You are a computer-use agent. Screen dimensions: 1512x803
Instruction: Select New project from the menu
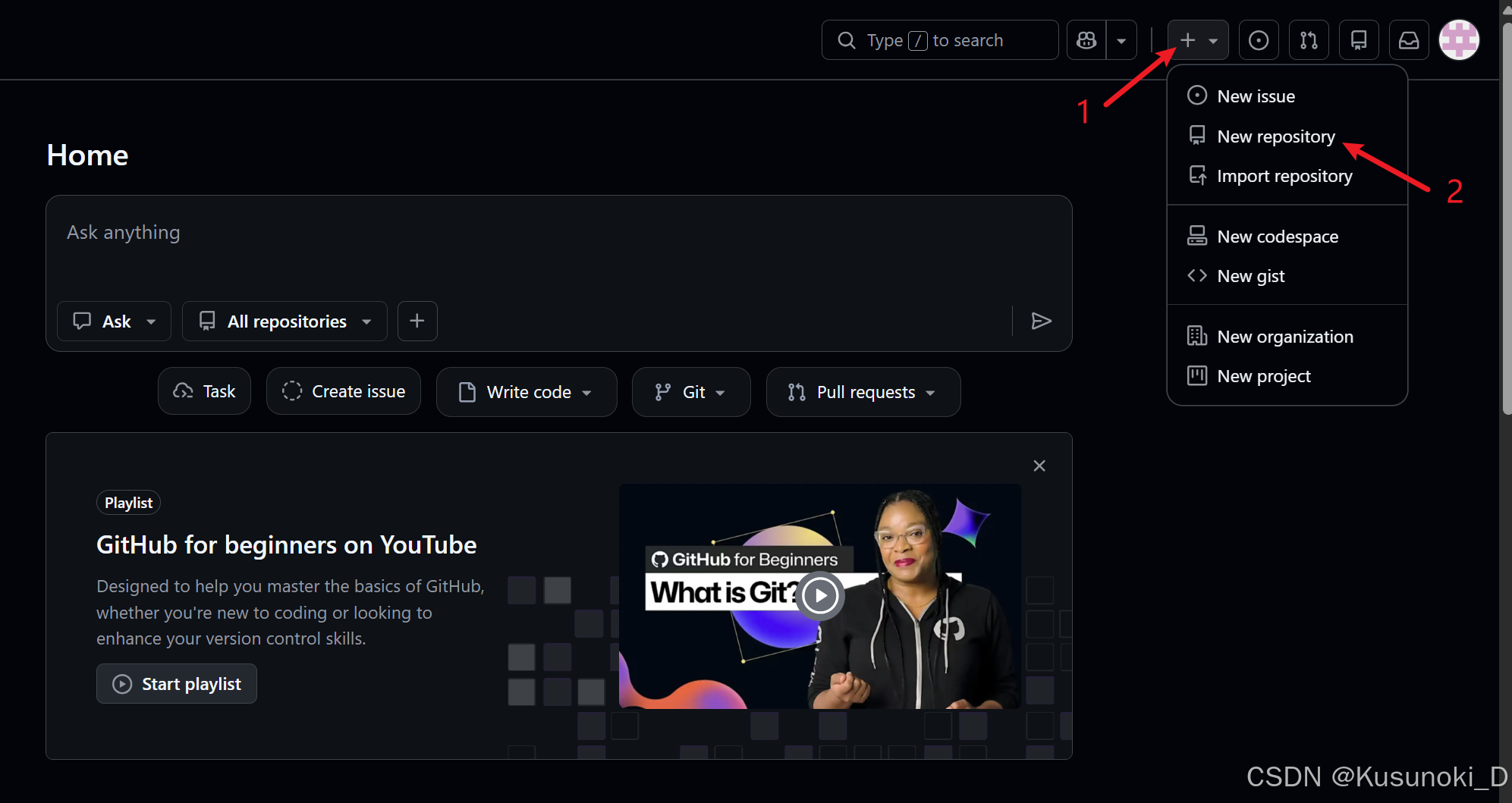[x=1287, y=376]
